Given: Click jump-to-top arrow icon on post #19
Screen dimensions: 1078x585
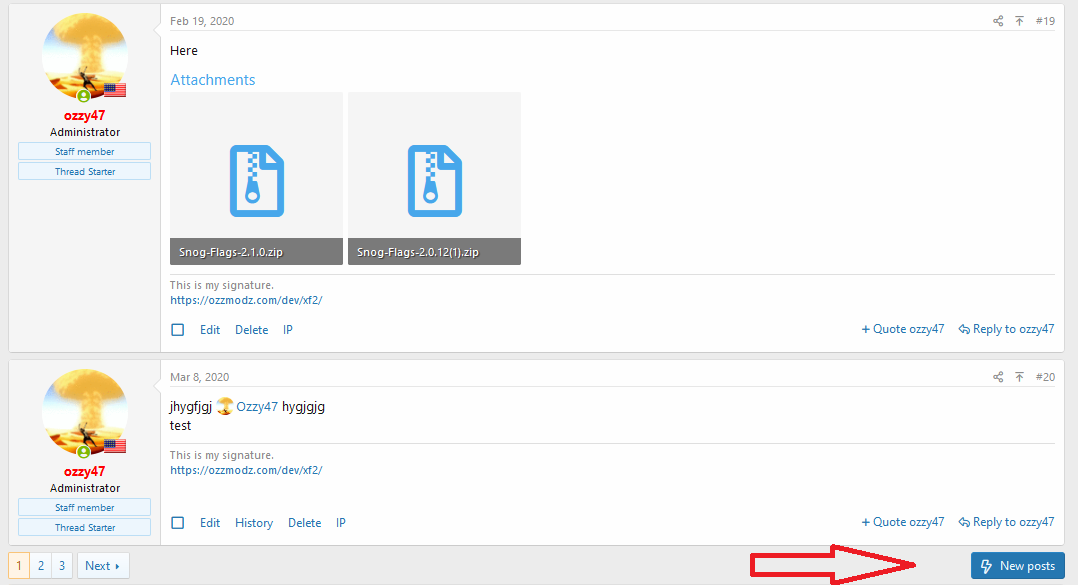Looking at the screenshot, I should 1019,21.
